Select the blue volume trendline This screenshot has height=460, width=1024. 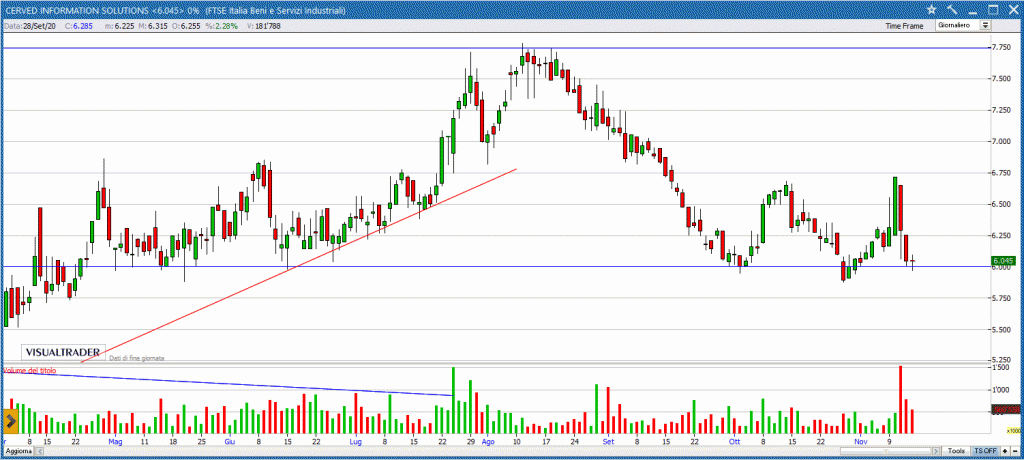pos(229,384)
